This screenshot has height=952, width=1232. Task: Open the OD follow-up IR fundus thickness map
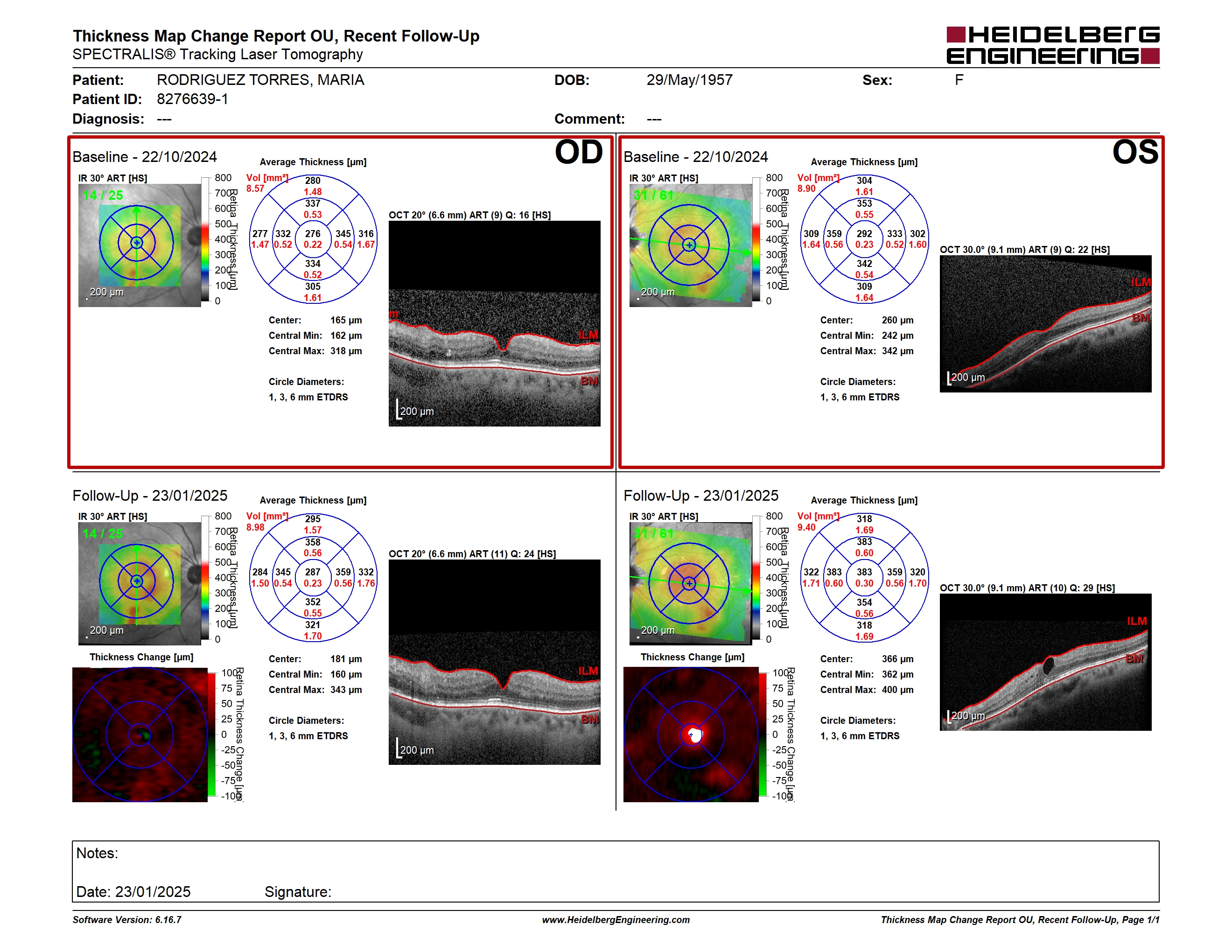coord(140,584)
